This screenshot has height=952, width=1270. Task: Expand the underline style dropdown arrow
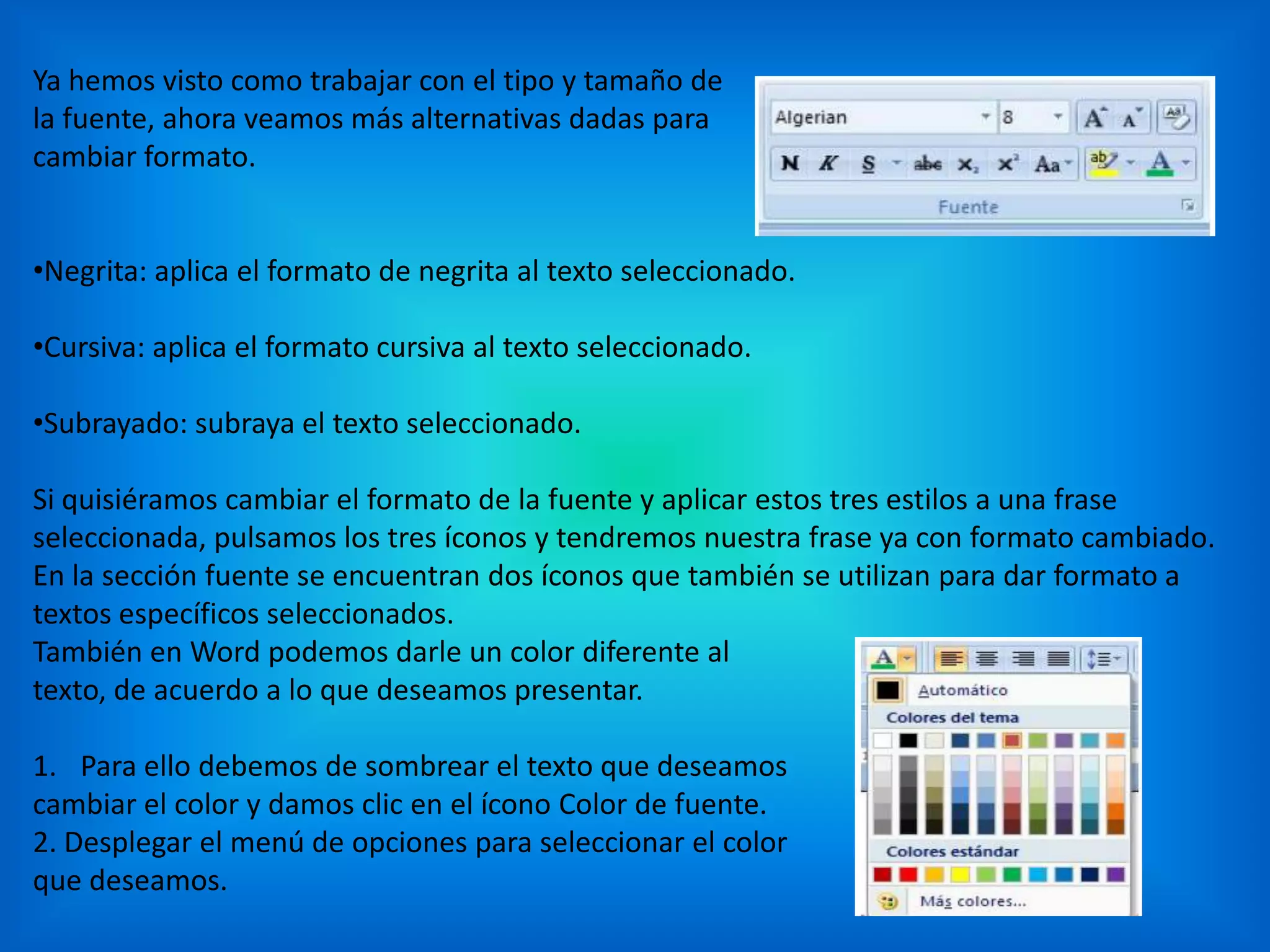(x=896, y=164)
